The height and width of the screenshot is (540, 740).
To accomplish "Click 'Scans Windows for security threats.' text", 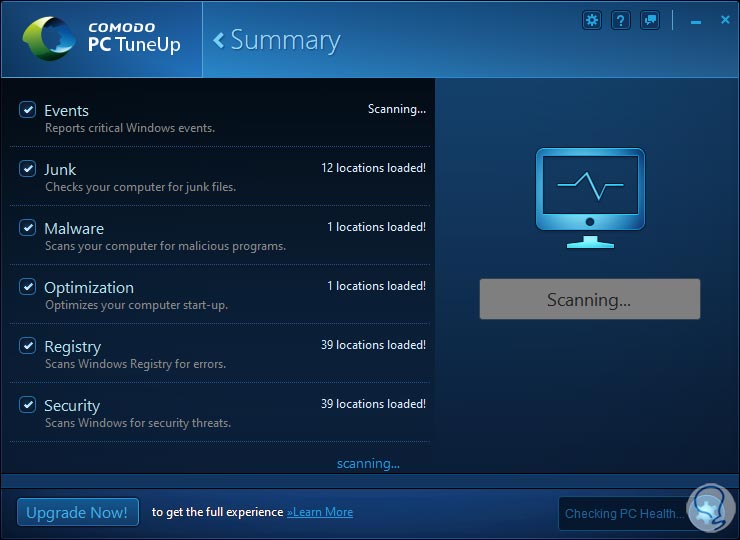I will pyautogui.click(x=138, y=423).
